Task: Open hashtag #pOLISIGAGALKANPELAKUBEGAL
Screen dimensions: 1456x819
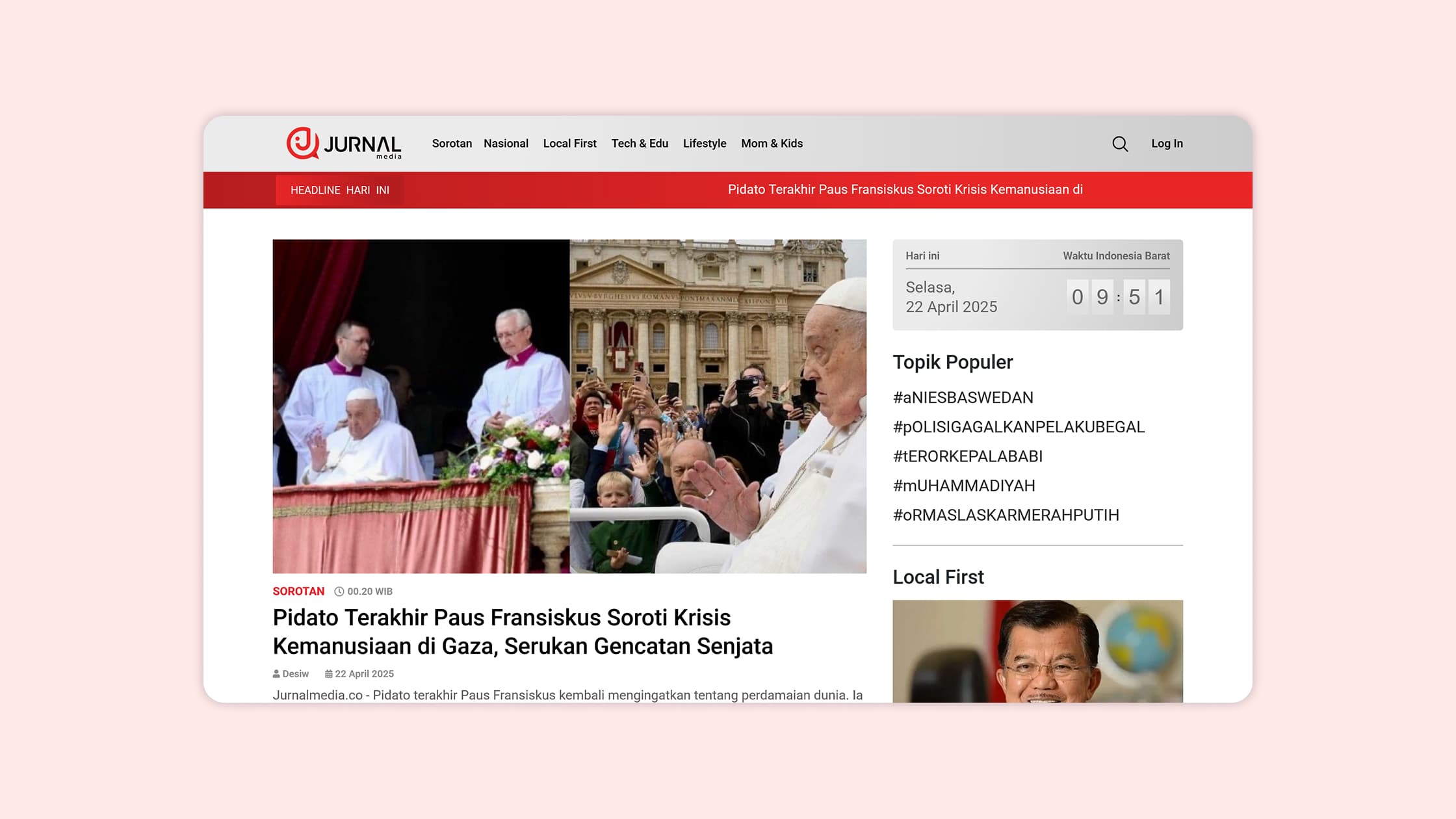Action: pos(1019,427)
